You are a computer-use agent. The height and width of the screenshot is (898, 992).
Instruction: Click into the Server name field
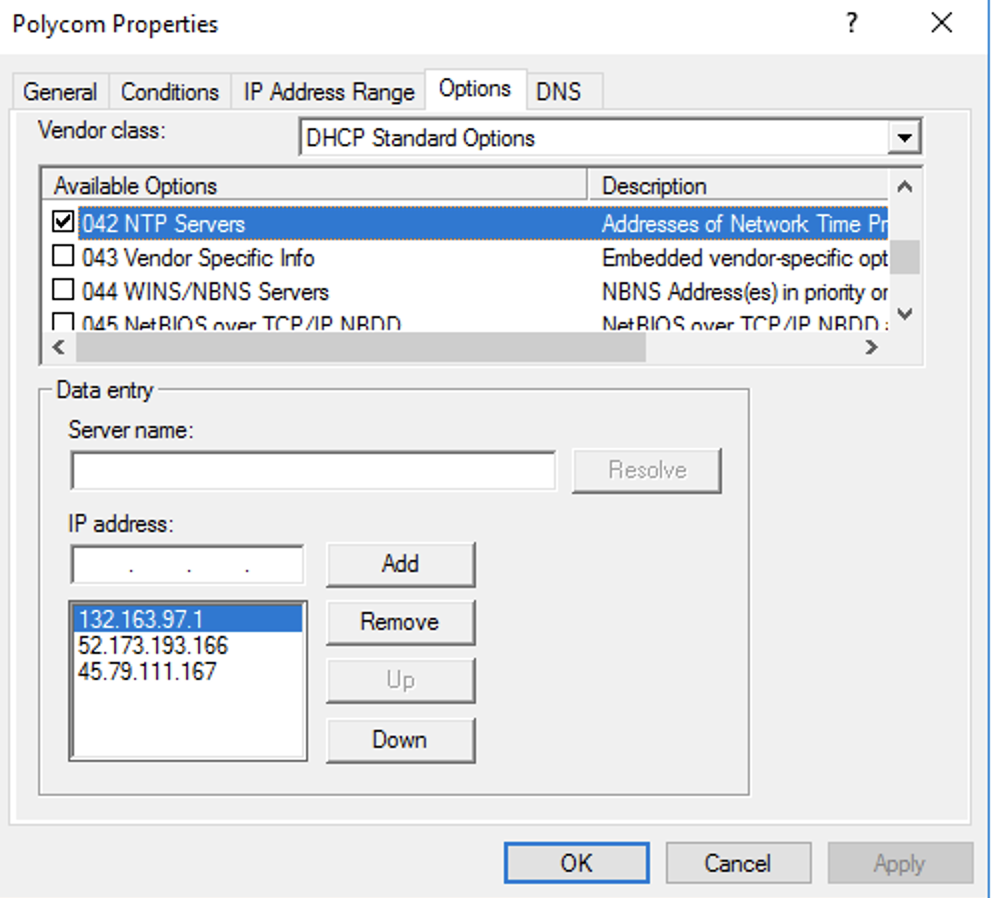[x=313, y=471]
